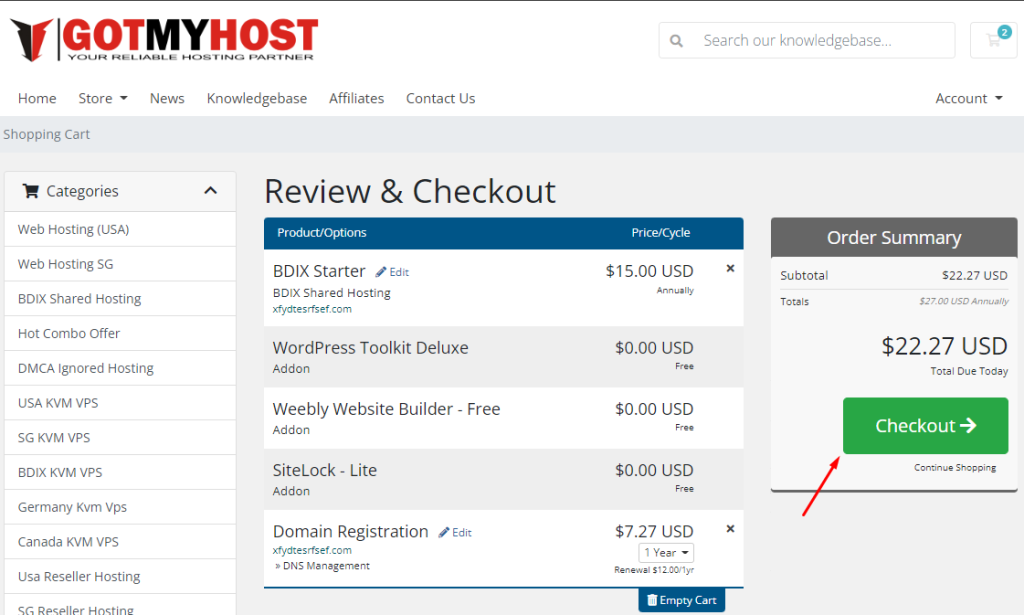Screen dimensions: 1024x615
Task: Open the Affiliates page
Action: [356, 98]
